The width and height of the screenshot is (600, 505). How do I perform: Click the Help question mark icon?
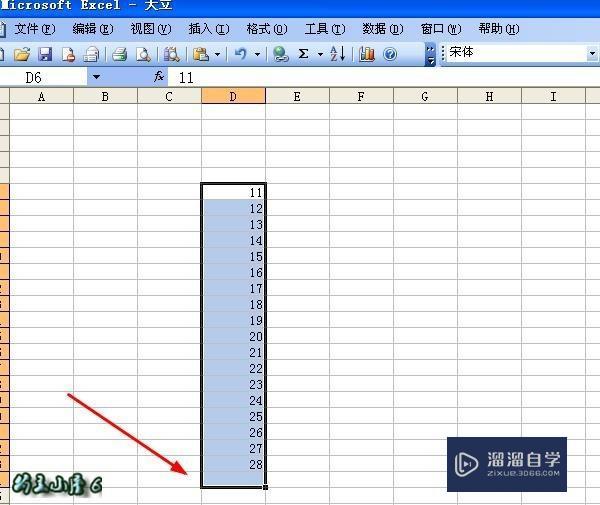(390, 54)
